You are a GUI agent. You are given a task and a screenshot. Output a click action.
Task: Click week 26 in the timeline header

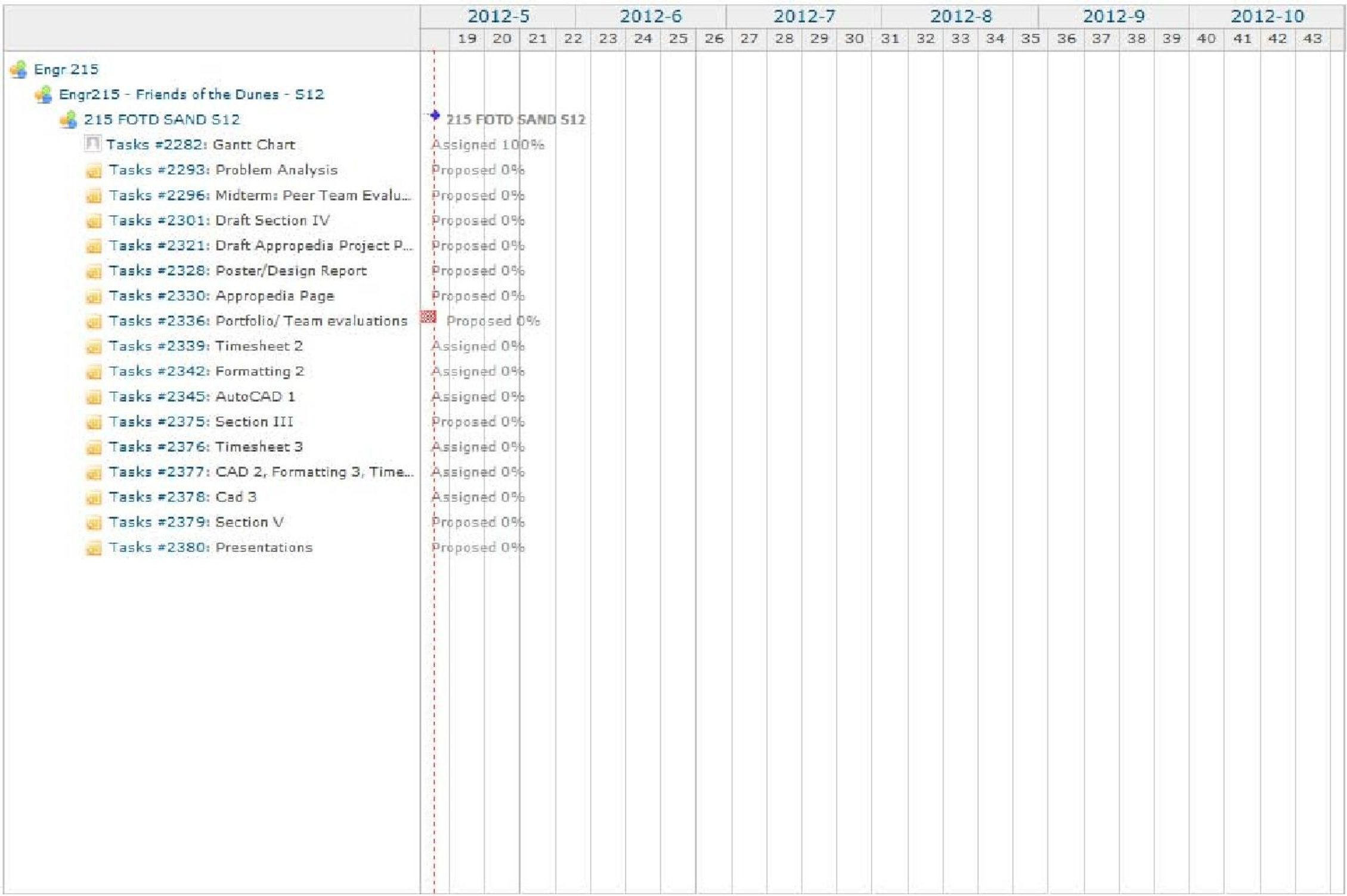tap(714, 39)
